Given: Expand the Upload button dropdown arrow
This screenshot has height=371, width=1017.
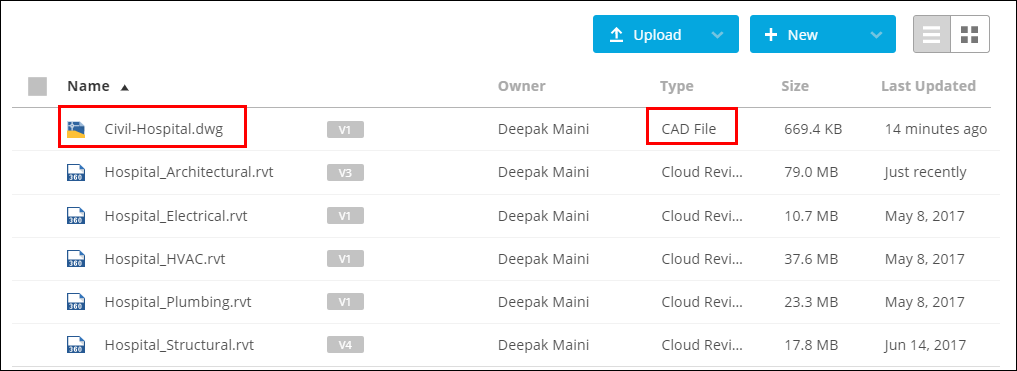Looking at the screenshot, I should (717, 35).
